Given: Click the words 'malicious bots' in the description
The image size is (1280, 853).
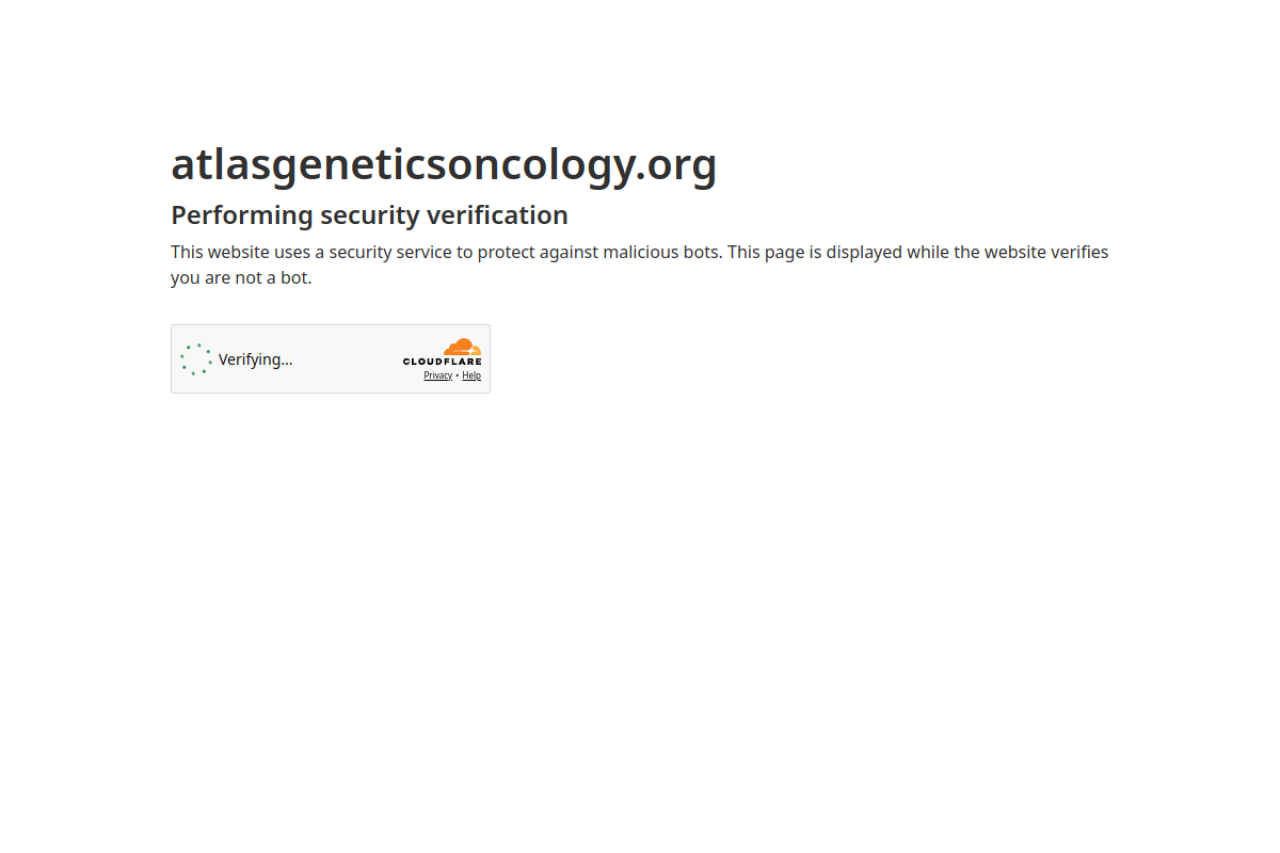Looking at the screenshot, I should click(x=661, y=252).
